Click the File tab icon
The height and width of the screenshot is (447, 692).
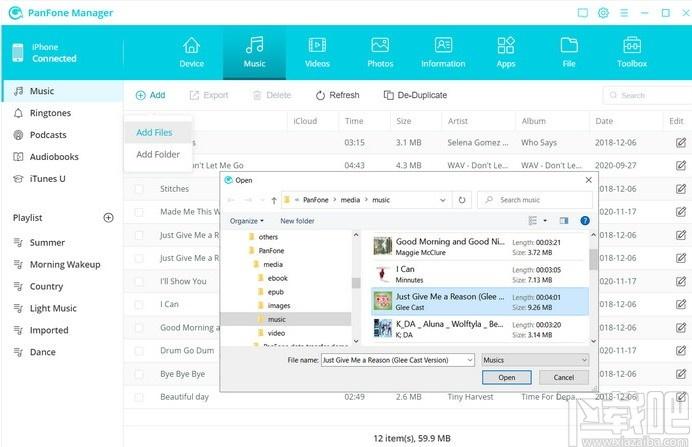(569, 45)
